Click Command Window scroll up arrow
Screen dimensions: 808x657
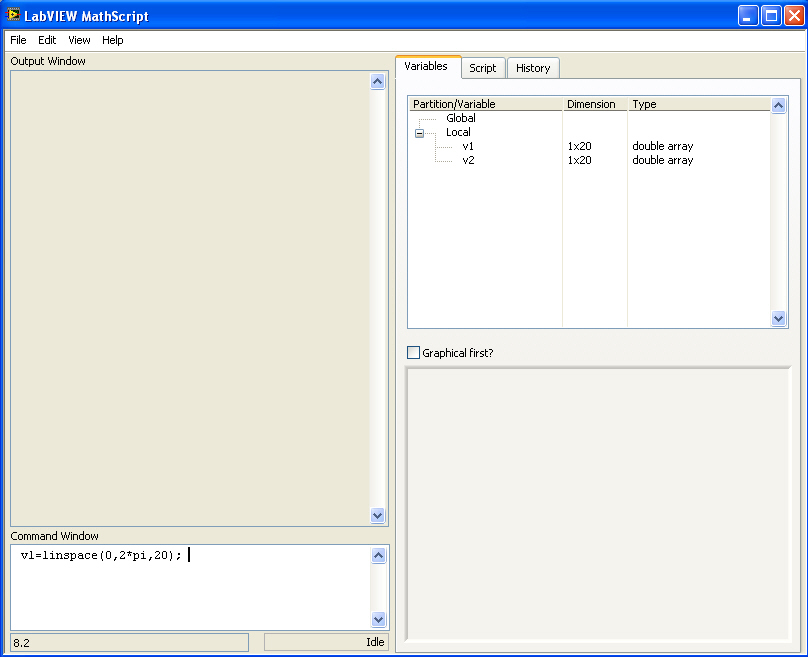pos(378,555)
